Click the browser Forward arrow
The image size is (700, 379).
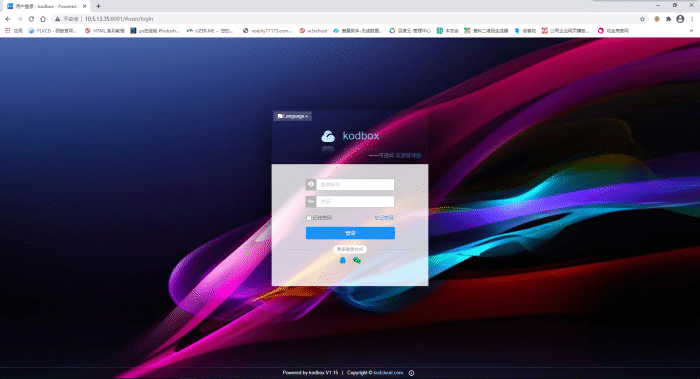[x=20, y=19]
